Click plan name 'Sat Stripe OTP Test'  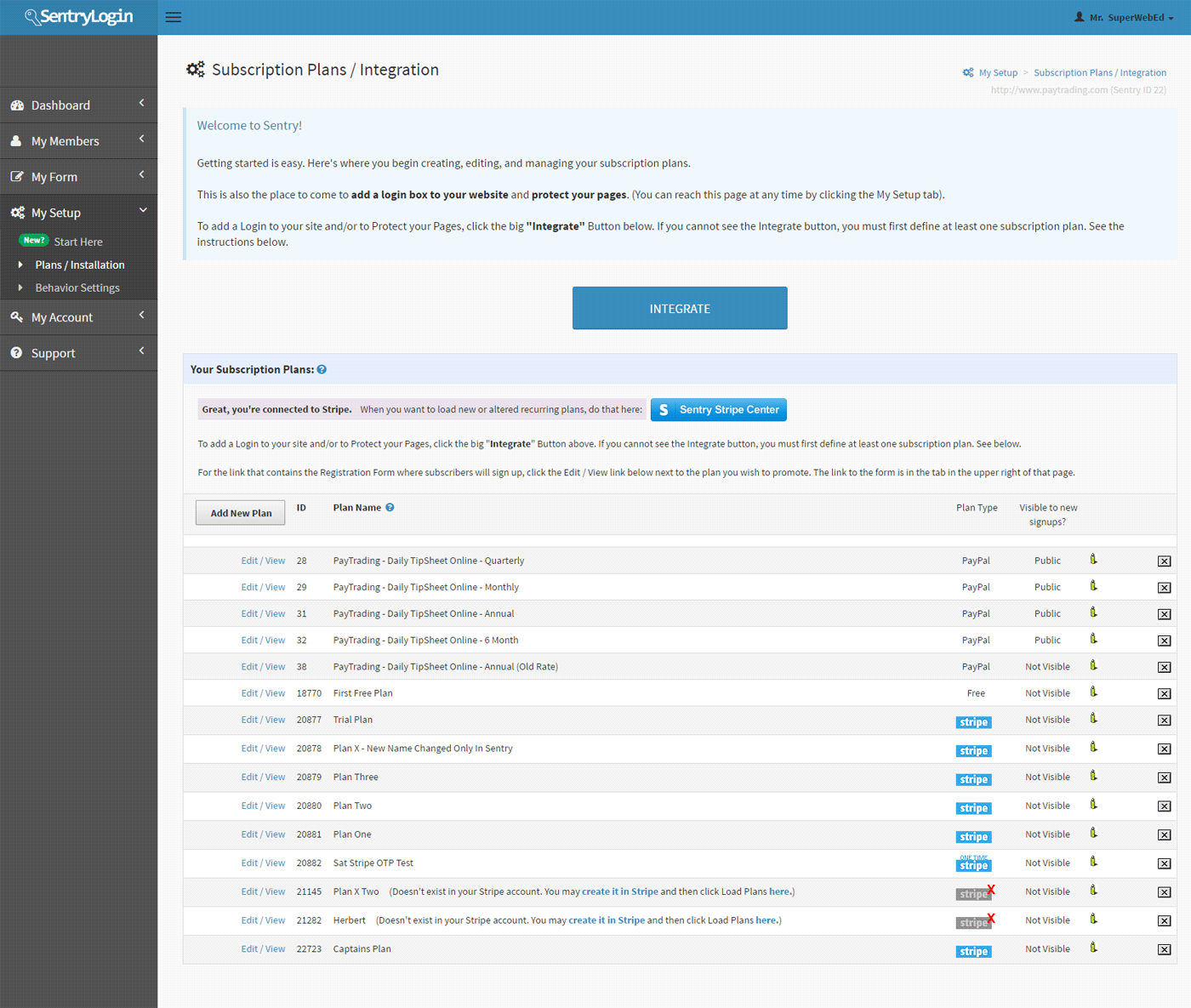[x=373, y=863]
